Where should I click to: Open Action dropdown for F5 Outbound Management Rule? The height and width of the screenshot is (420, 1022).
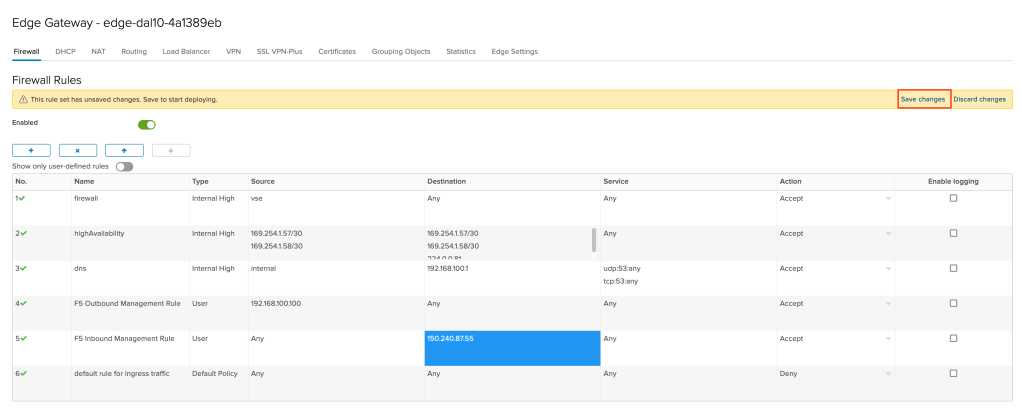tap(887, 304)
